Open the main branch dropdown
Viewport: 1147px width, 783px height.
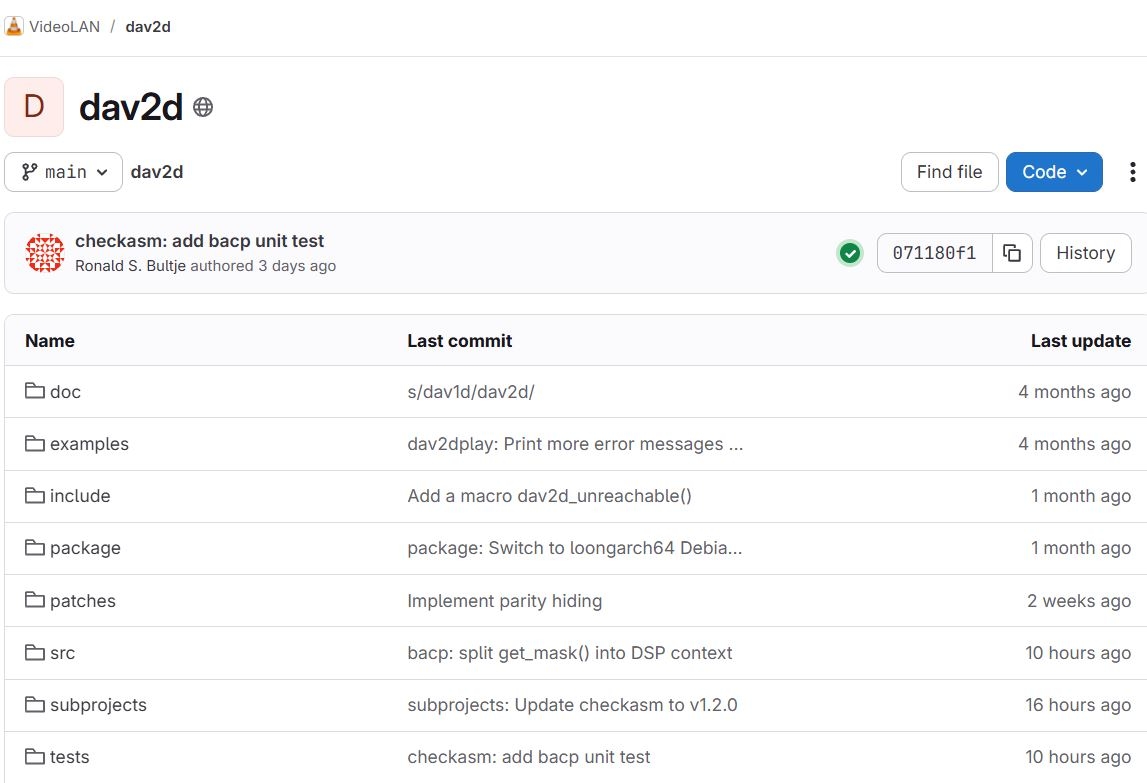tap(64, 172)
